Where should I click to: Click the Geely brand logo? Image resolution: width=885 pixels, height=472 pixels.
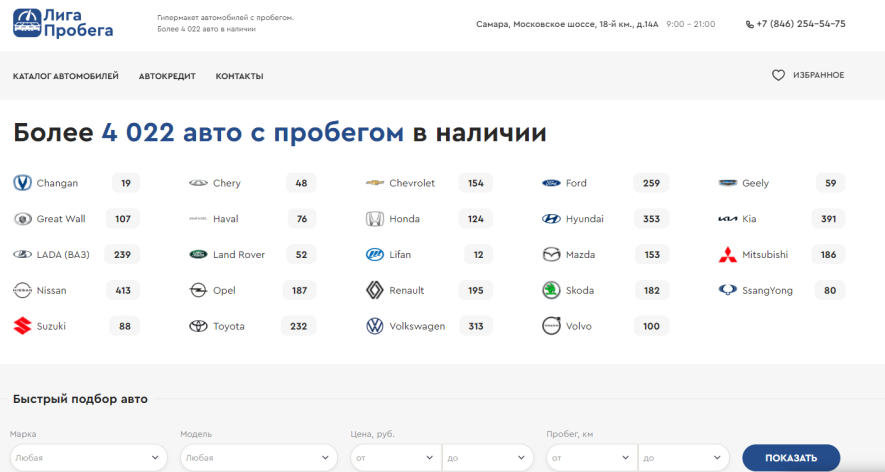(728, 183)
